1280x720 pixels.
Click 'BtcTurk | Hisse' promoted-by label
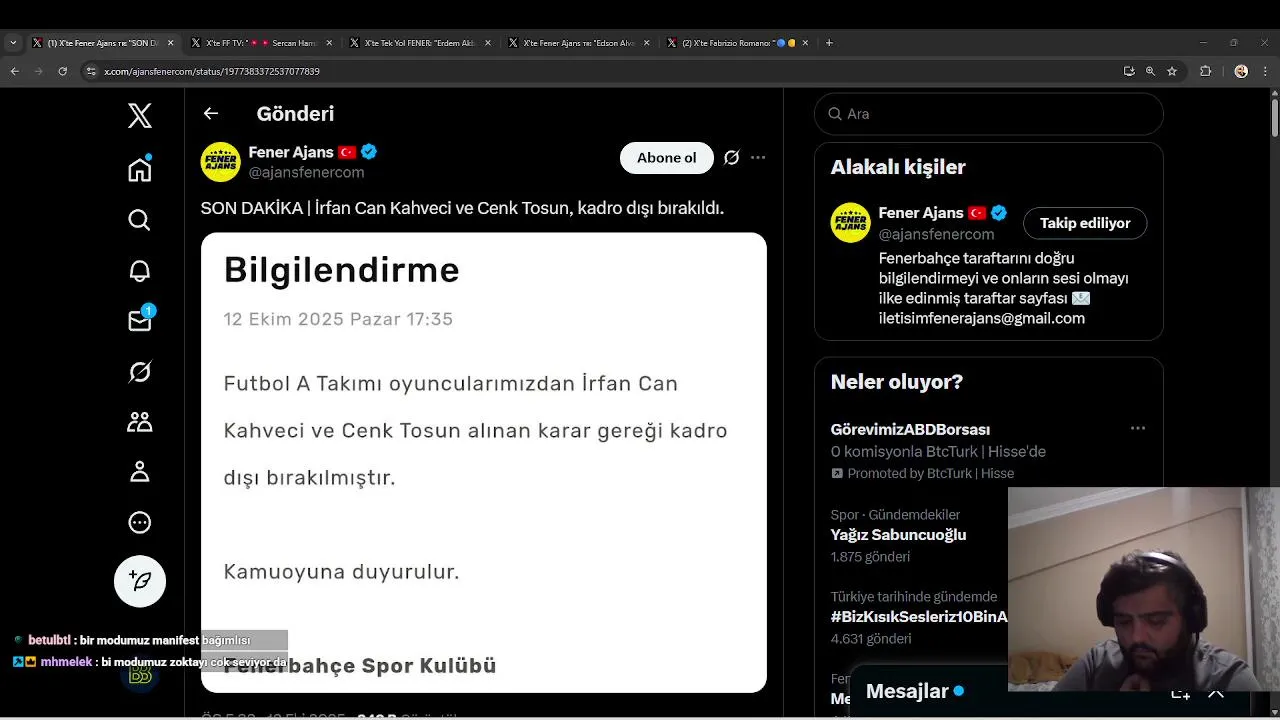930,473
